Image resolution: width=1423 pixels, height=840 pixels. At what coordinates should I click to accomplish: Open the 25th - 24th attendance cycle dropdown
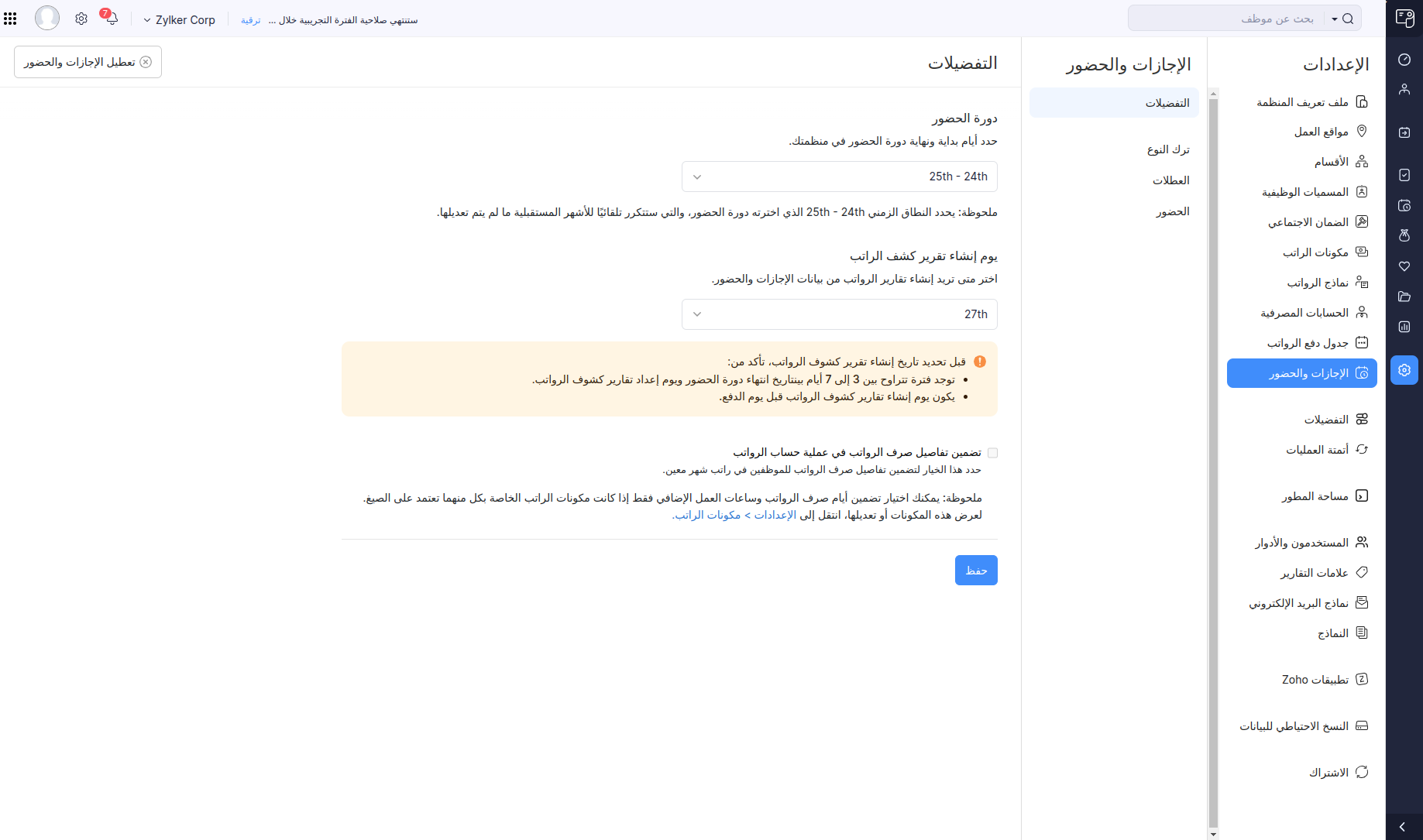coord(839,177)
